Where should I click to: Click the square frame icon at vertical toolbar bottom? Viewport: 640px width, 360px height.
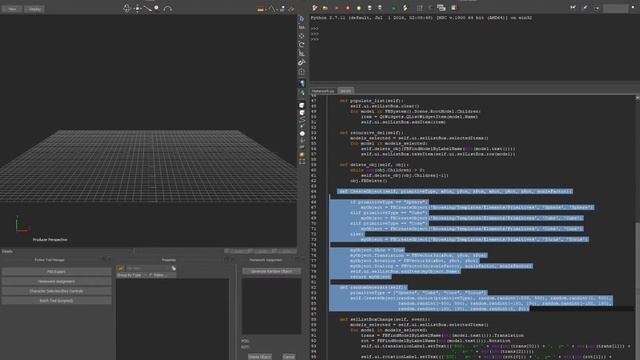(302, 162)
